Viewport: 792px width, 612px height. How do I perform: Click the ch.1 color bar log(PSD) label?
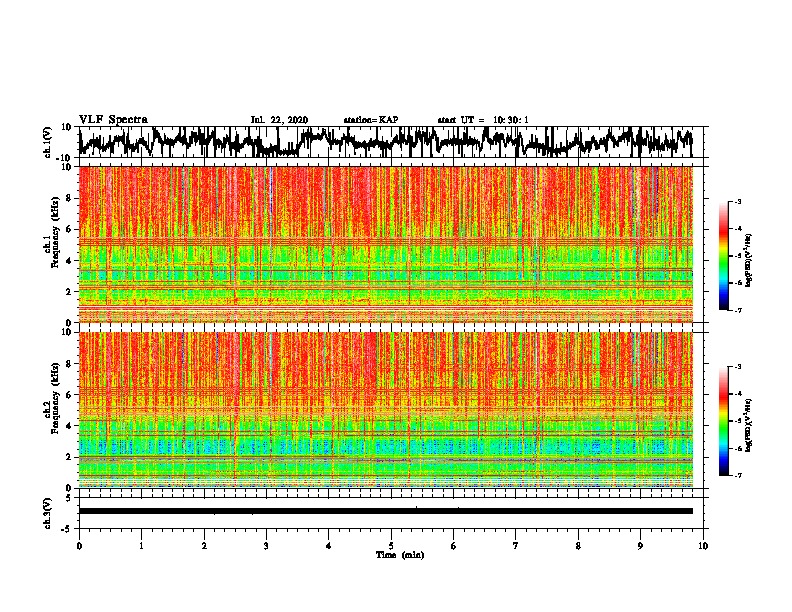click(x=748, y=260)
